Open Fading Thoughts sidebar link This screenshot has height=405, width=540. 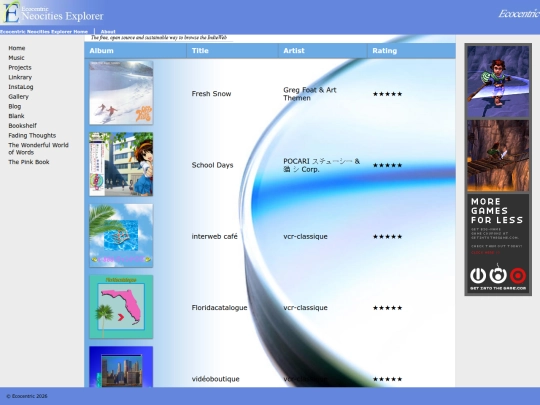32,135
